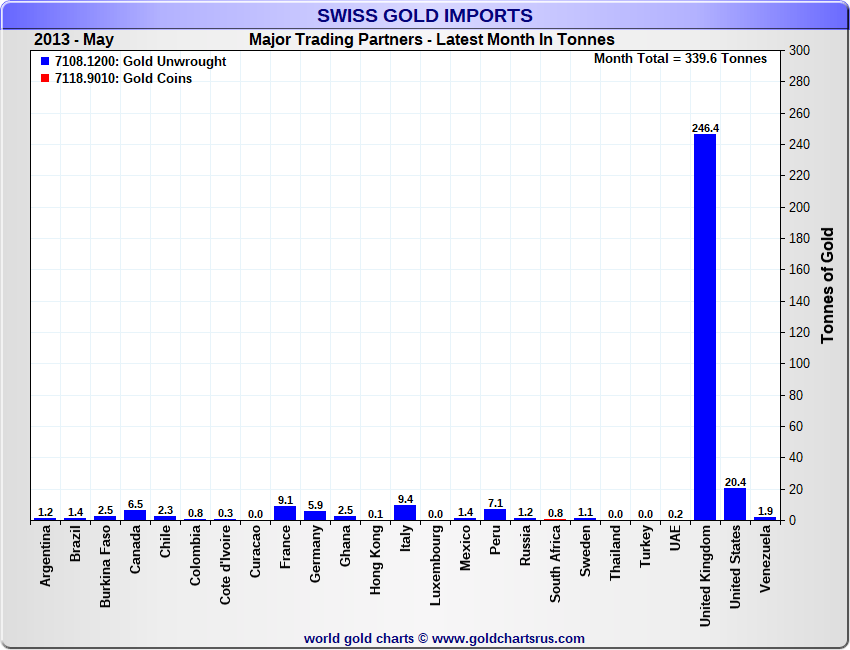The image size is (850, 650).
Task: Click the Tonnes of Gold axis title
Action: (828, 285)
